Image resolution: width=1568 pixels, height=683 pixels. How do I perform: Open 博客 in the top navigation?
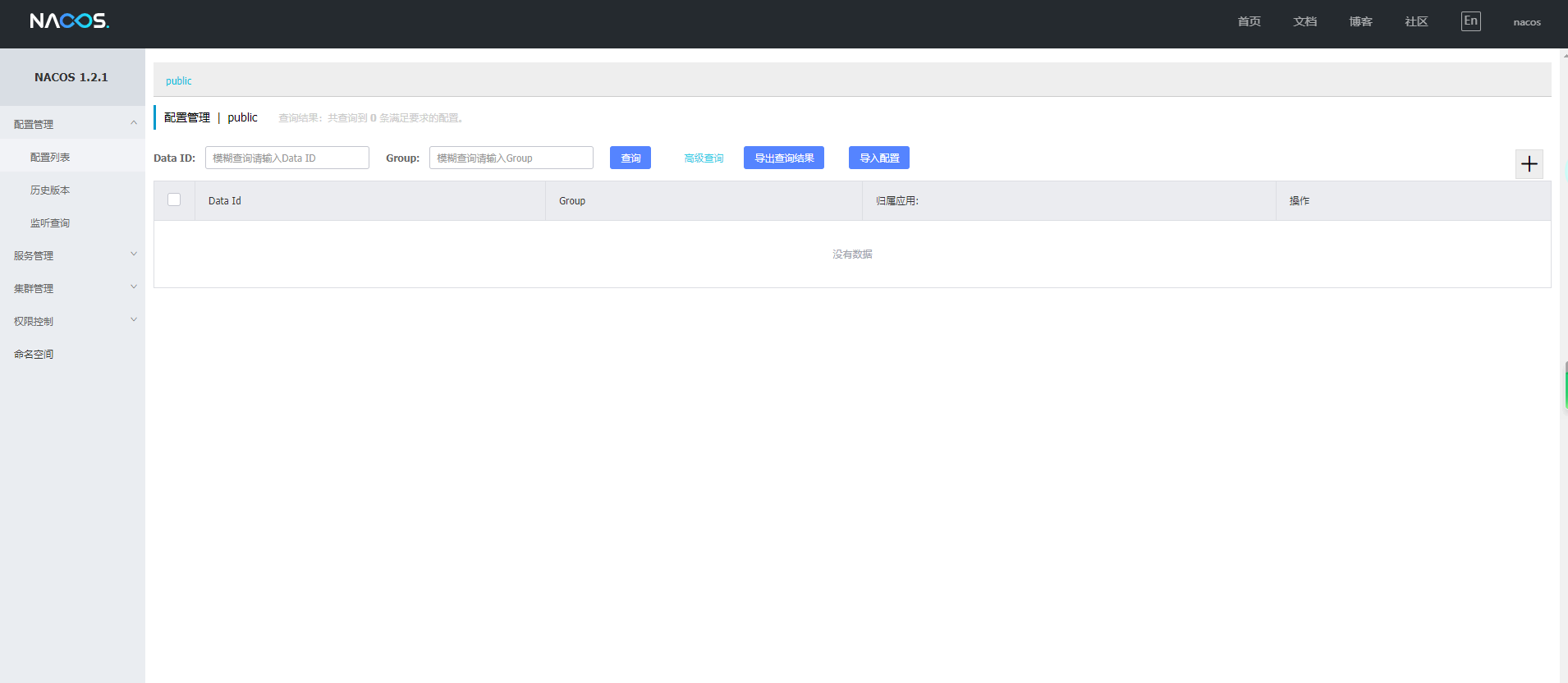1361,21
